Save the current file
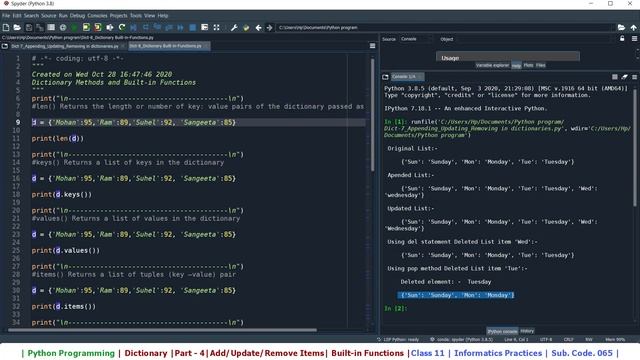640x360 pixels. pyautogui.click(x=29, y=27)
